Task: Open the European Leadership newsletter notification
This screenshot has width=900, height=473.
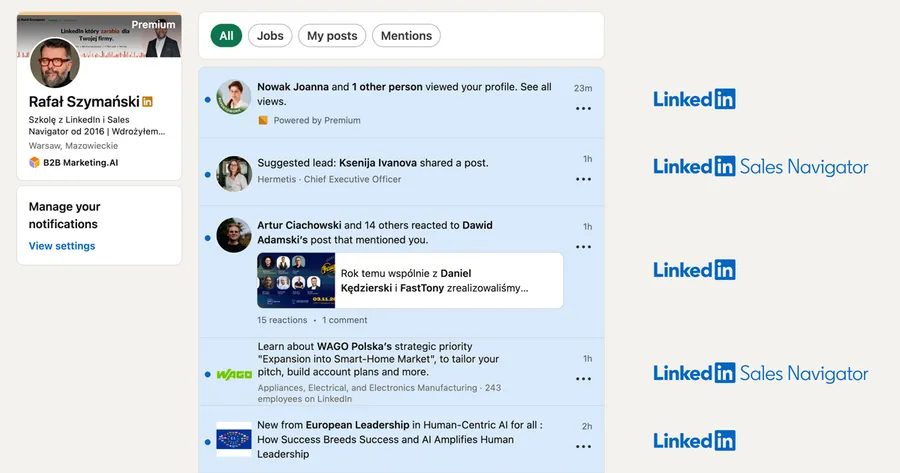Action: 402,440
